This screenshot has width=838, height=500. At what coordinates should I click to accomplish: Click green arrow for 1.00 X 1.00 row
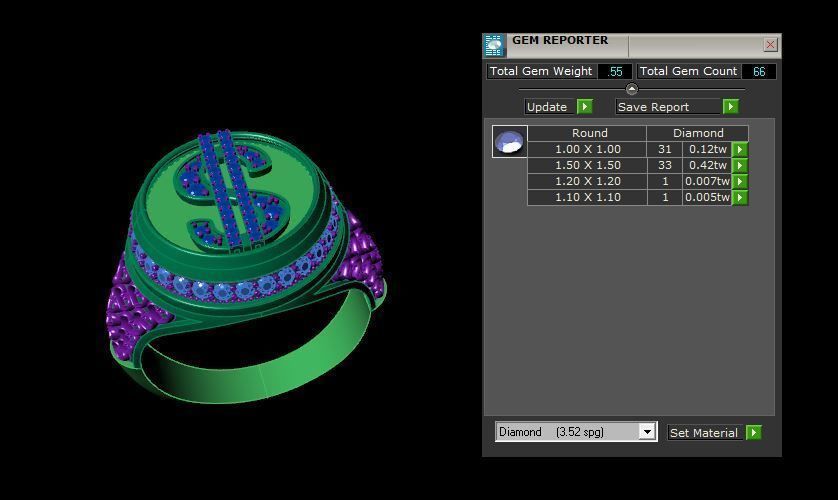click(740, 150)
